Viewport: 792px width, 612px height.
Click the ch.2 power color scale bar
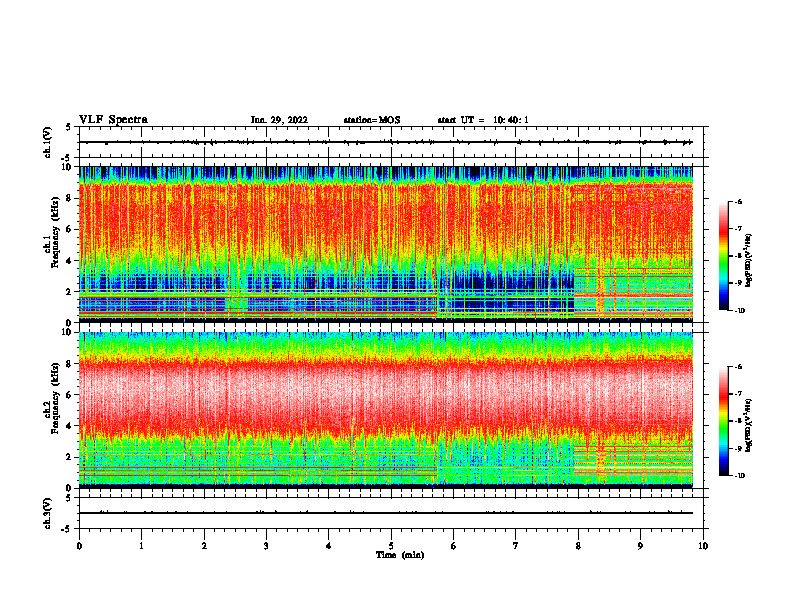tap(723, 421)
